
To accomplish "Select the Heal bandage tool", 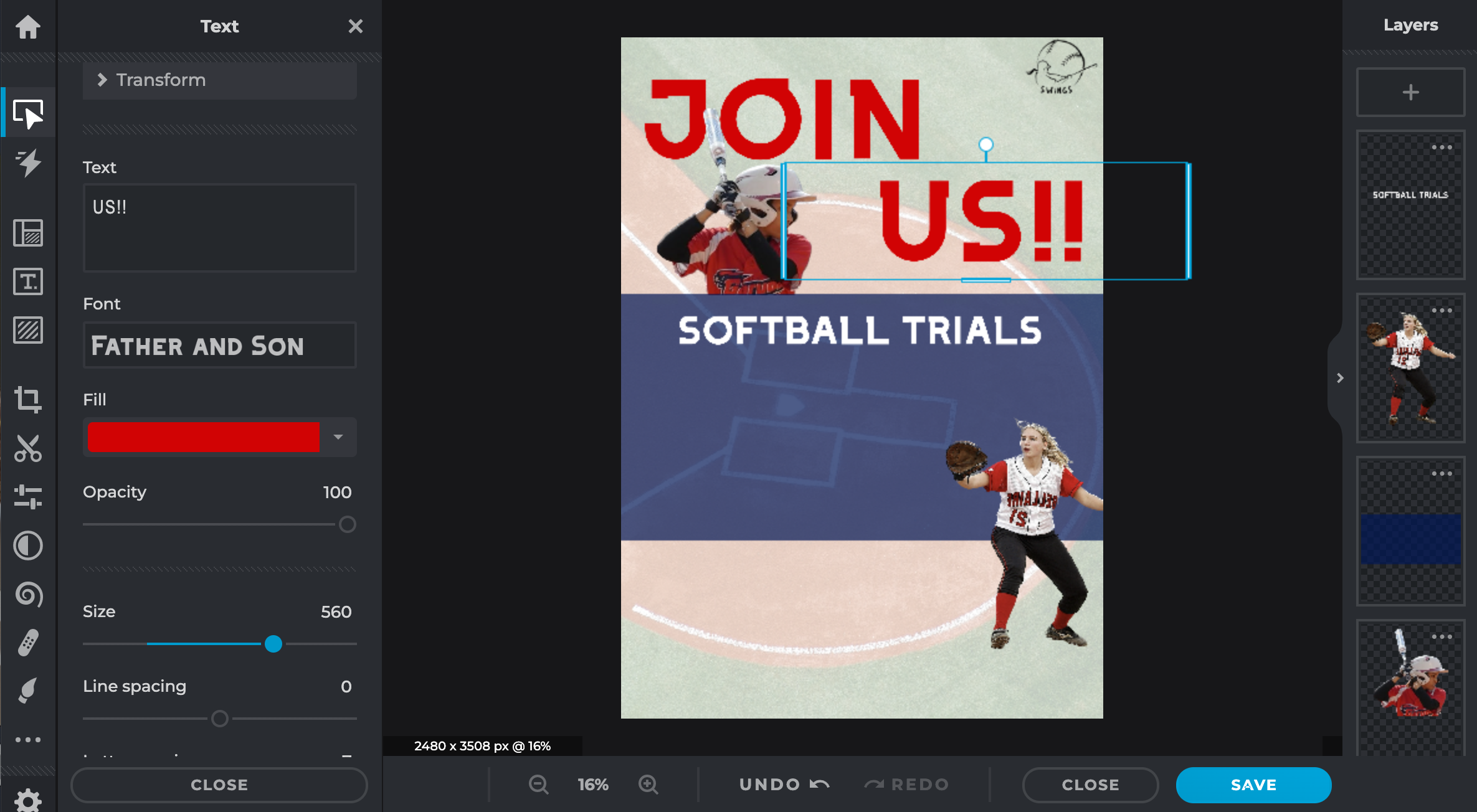I will coord(28,643).
